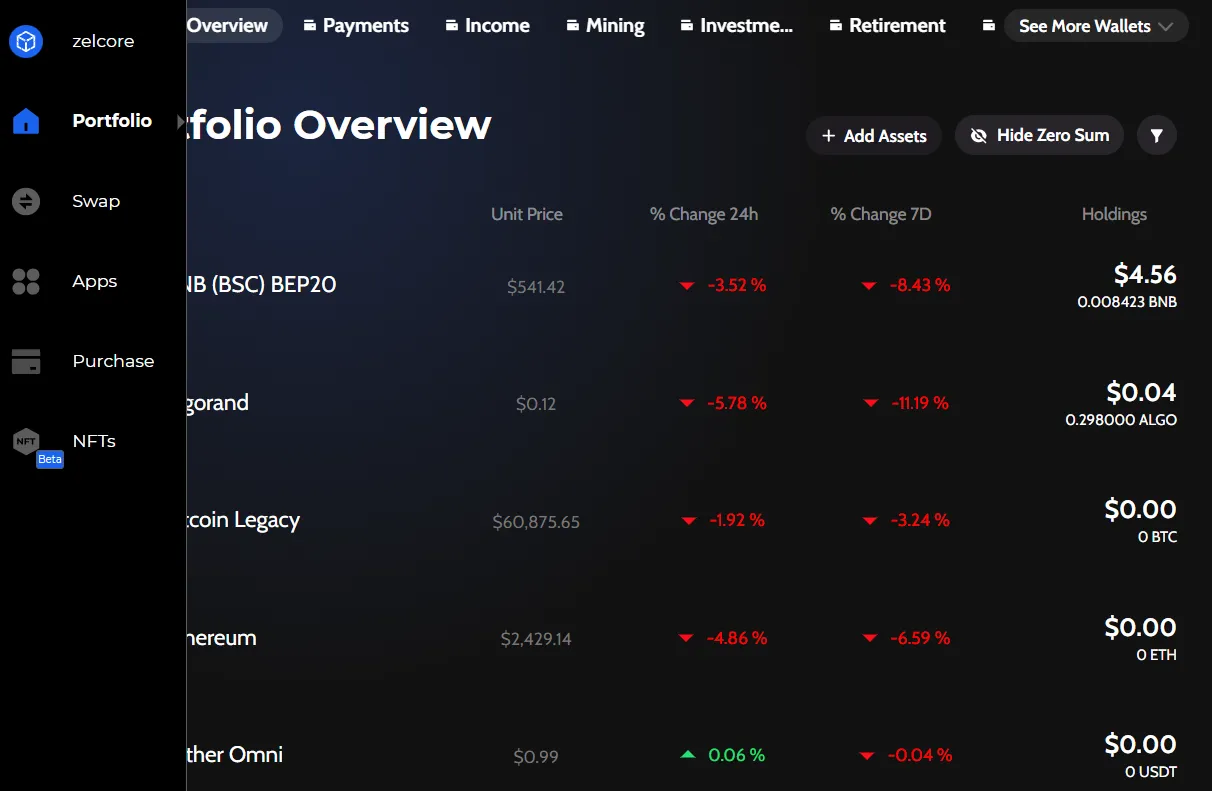Click the $60,875.65 unit price
This screenshot has width=1212, height=791.
click(536, 522)
